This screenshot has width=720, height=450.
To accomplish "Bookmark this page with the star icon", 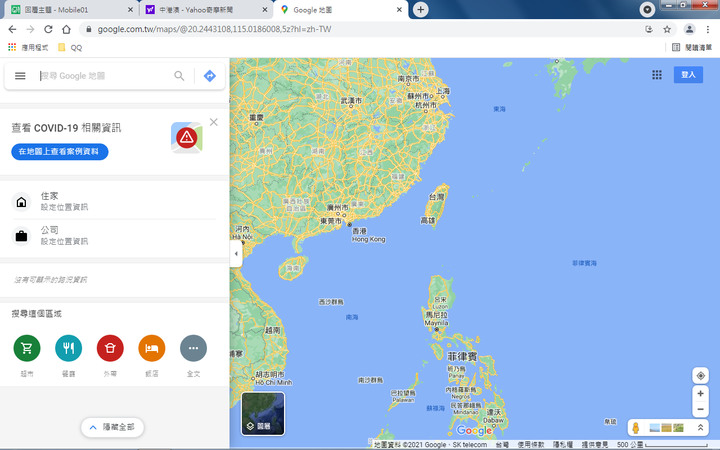I will [x=667, y=29].
